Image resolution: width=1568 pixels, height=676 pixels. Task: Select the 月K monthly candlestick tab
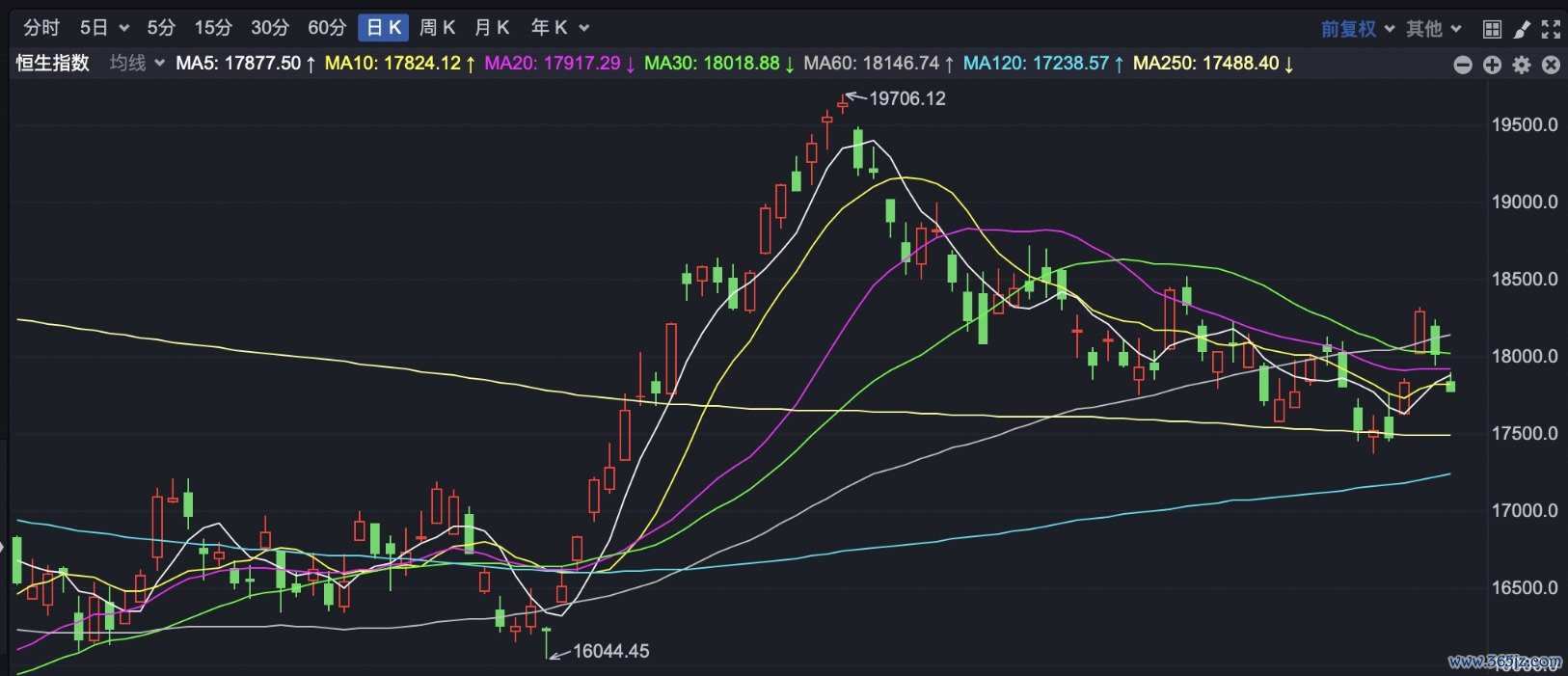pos(492,28)
